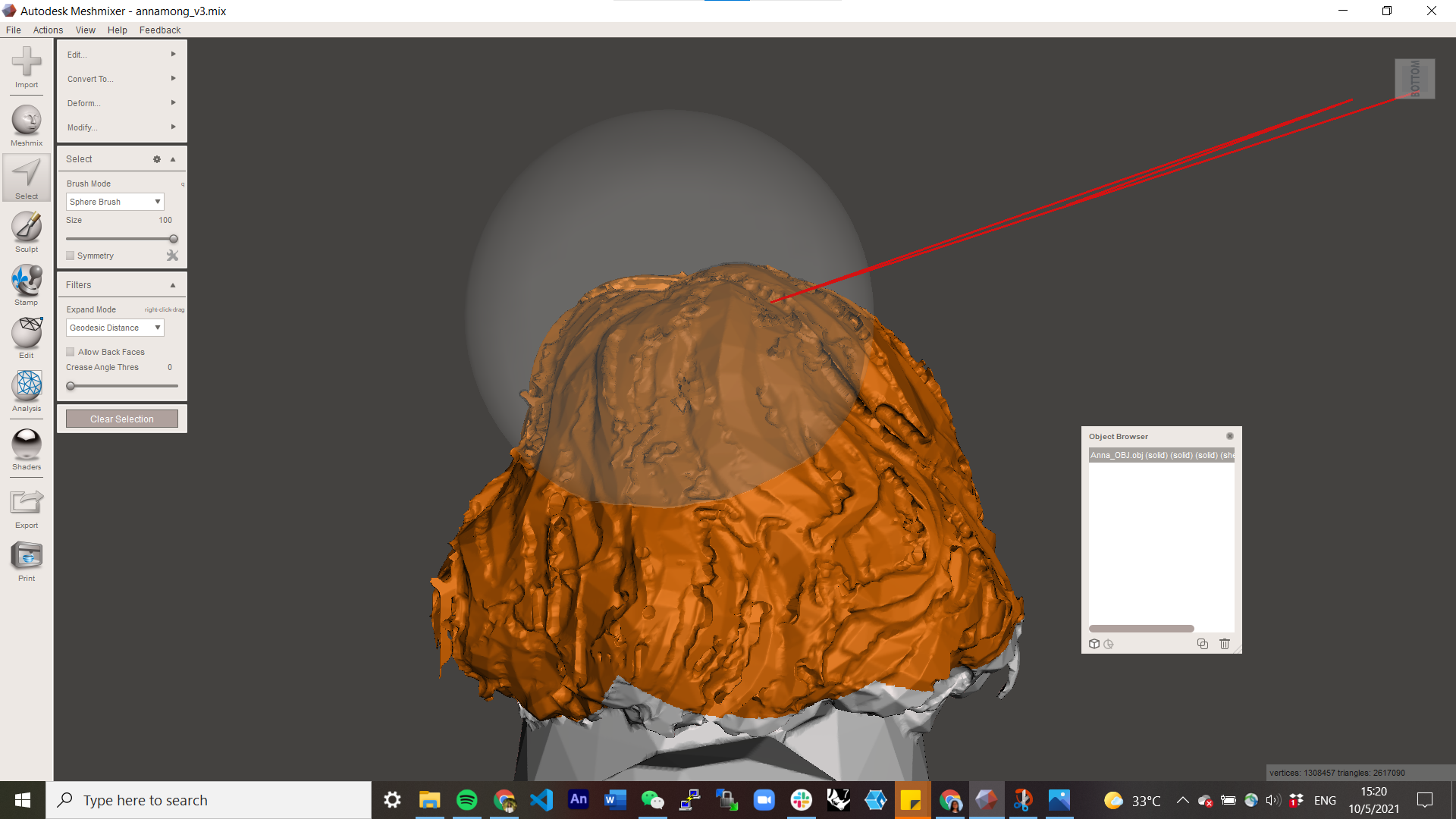This screenshot has width=1456, height=819.
Task: Collapse the Filters section arrow
Action: pyautogui.click(x=173, y=285)
